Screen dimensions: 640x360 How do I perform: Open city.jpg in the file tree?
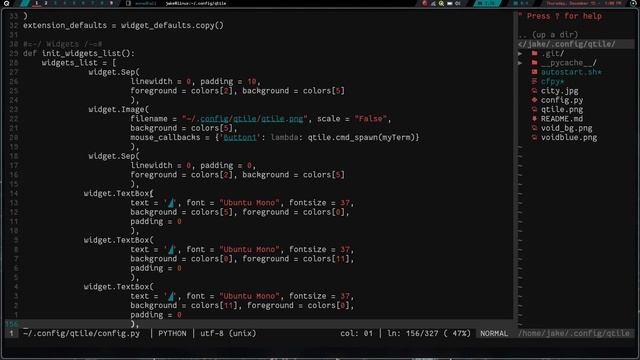pos(560,91)
